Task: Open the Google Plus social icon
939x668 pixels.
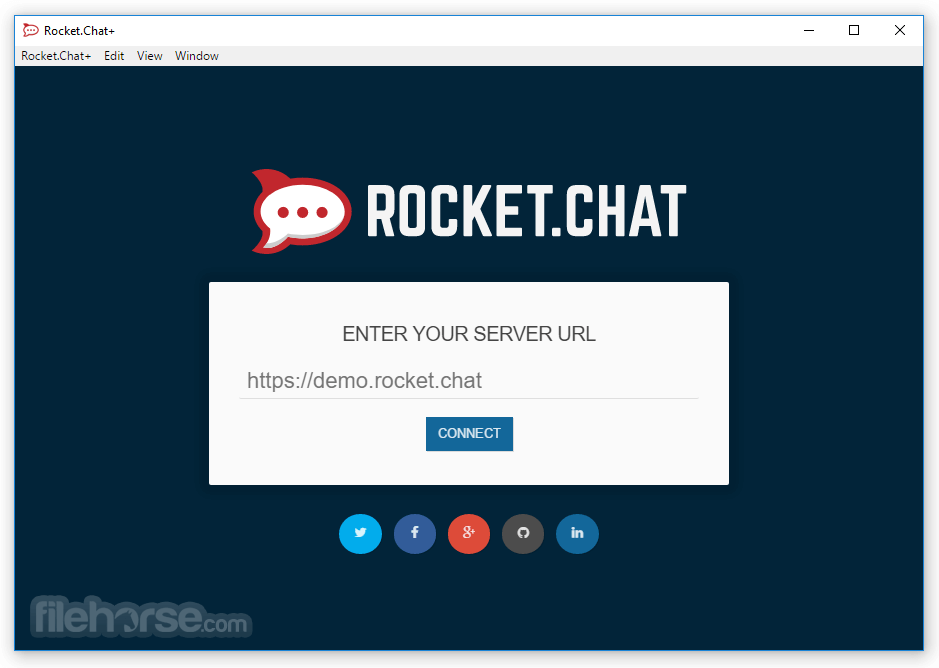Action: tap(469, 533)
